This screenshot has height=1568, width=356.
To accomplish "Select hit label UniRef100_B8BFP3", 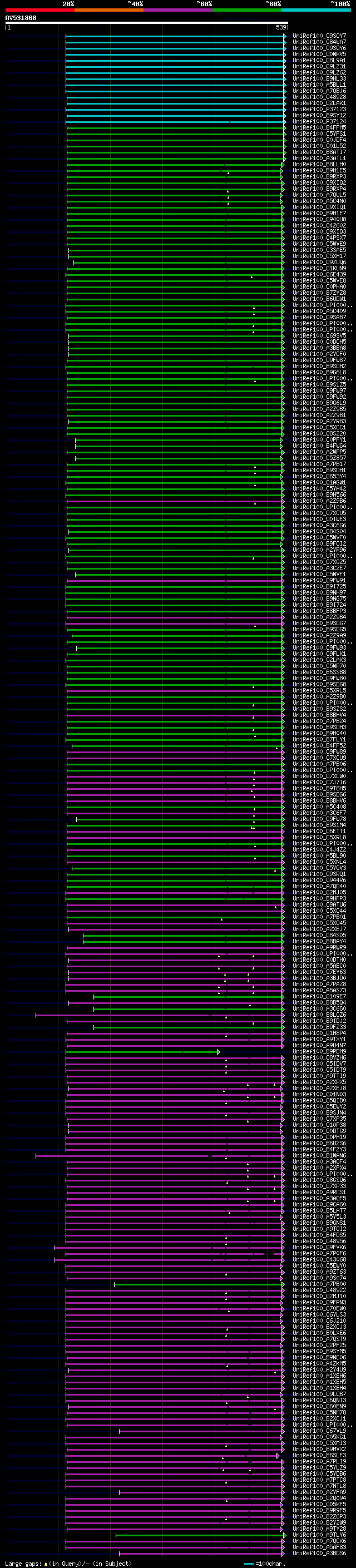I will 319,611.
